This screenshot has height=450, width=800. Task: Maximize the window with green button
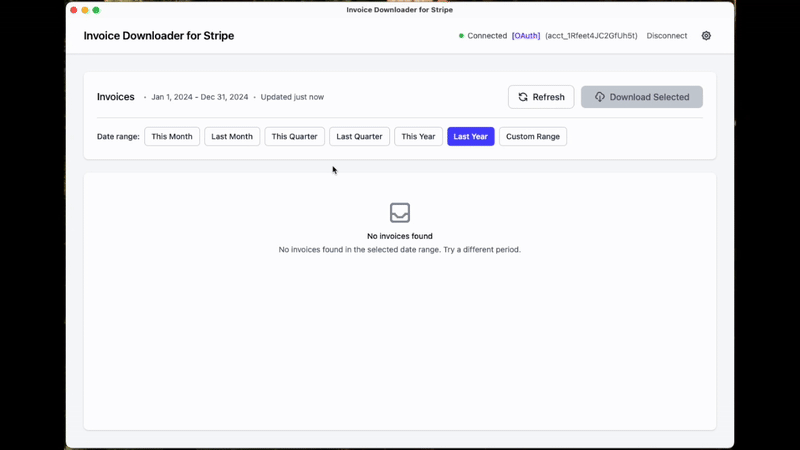click(x=96, y=10)
